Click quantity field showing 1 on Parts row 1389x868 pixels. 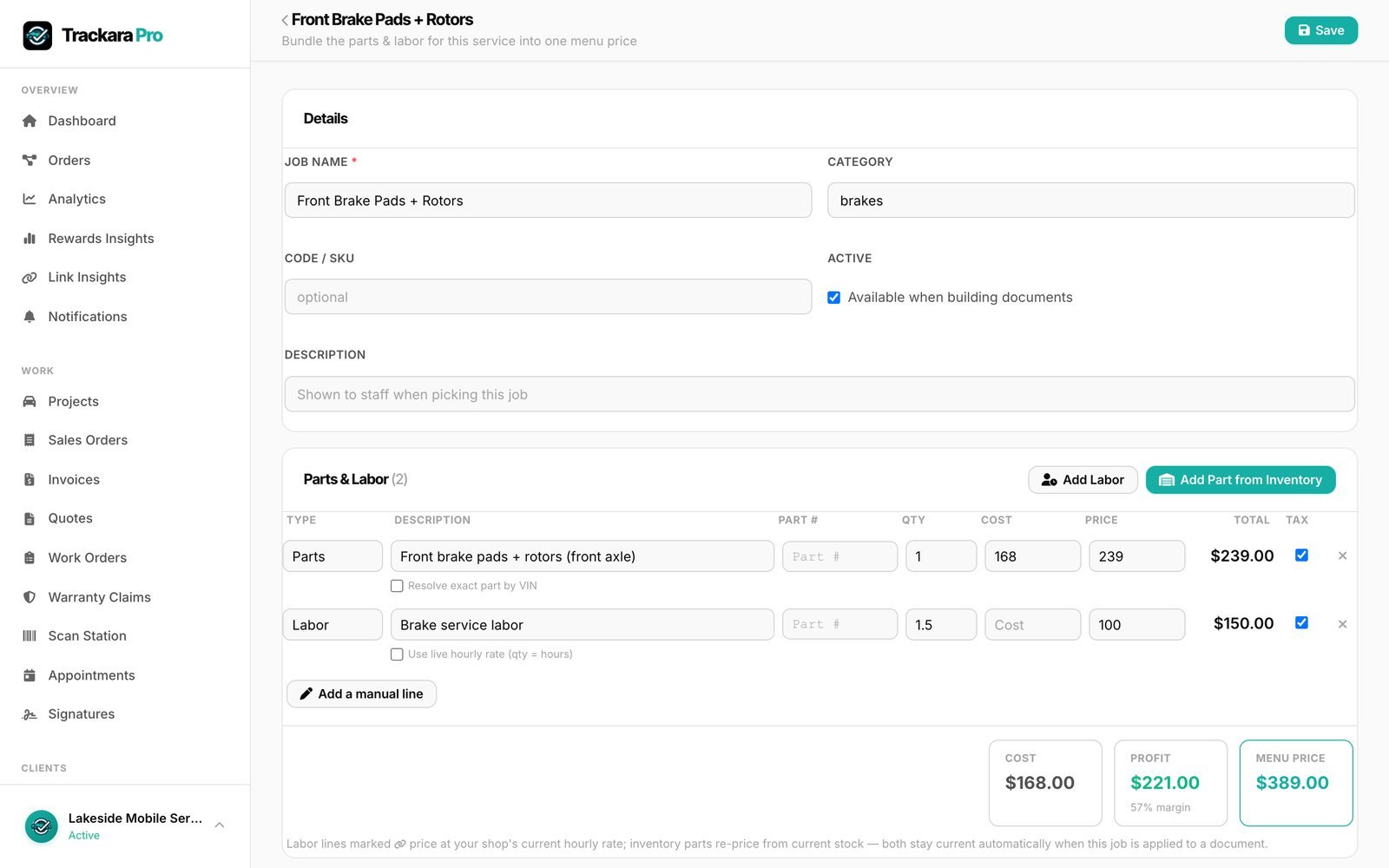pyautogui.click(x=941, y=556)
